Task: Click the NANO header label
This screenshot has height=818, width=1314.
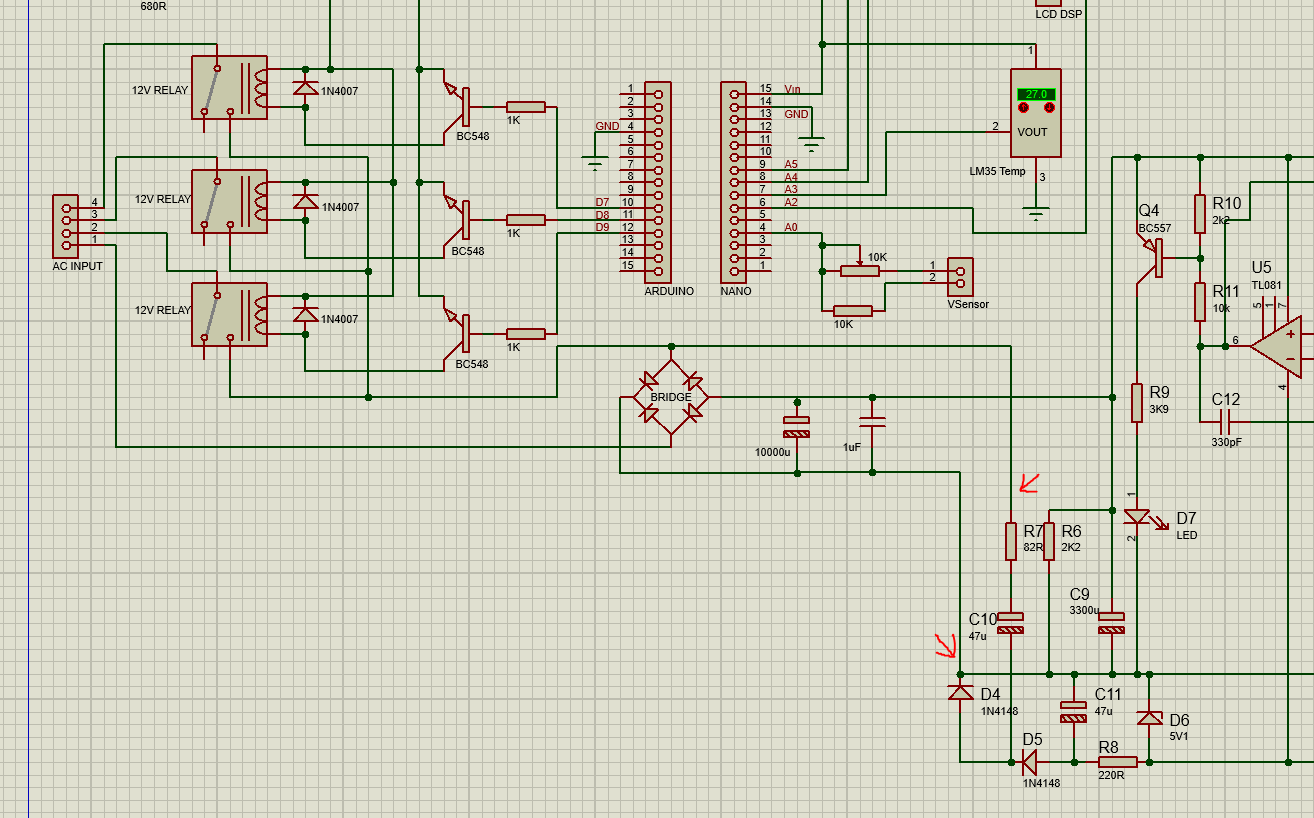Action: coord(735,291)
